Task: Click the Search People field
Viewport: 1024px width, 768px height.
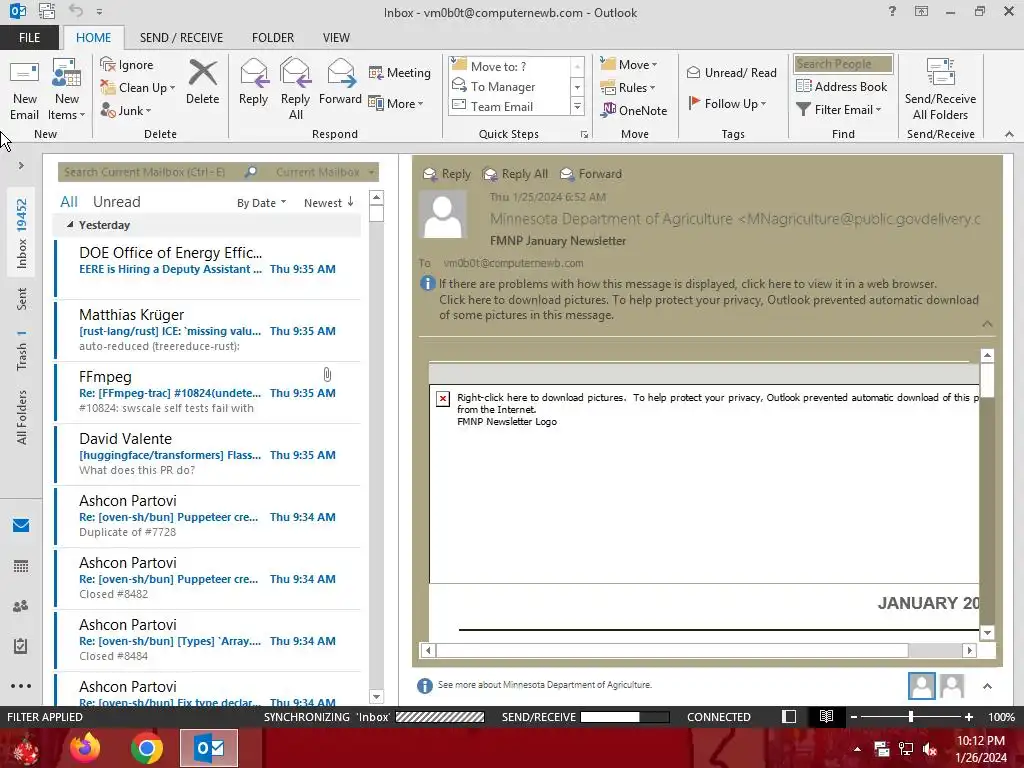Action: (843, 64)
